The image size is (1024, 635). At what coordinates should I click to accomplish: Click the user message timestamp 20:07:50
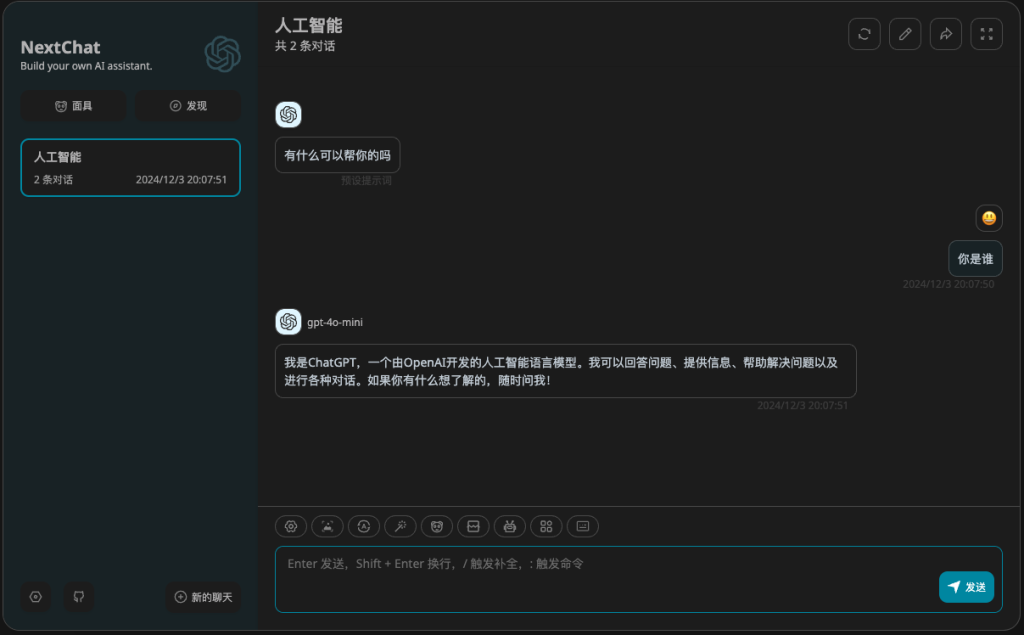(948, 284)
